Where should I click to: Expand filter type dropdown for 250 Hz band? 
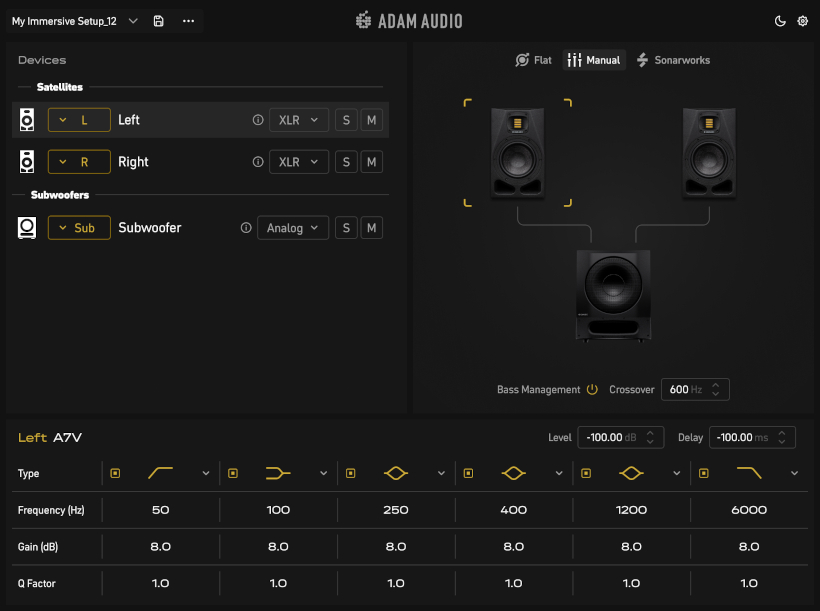(441, 473)
